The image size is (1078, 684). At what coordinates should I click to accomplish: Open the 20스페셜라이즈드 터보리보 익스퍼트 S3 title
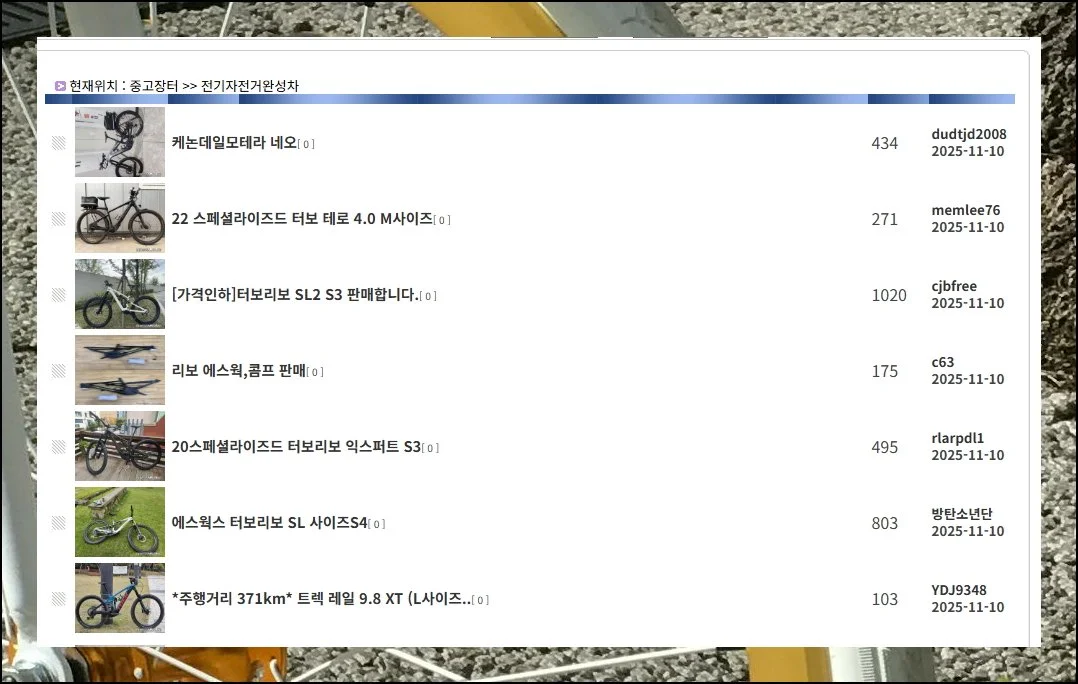click(296, 447)
